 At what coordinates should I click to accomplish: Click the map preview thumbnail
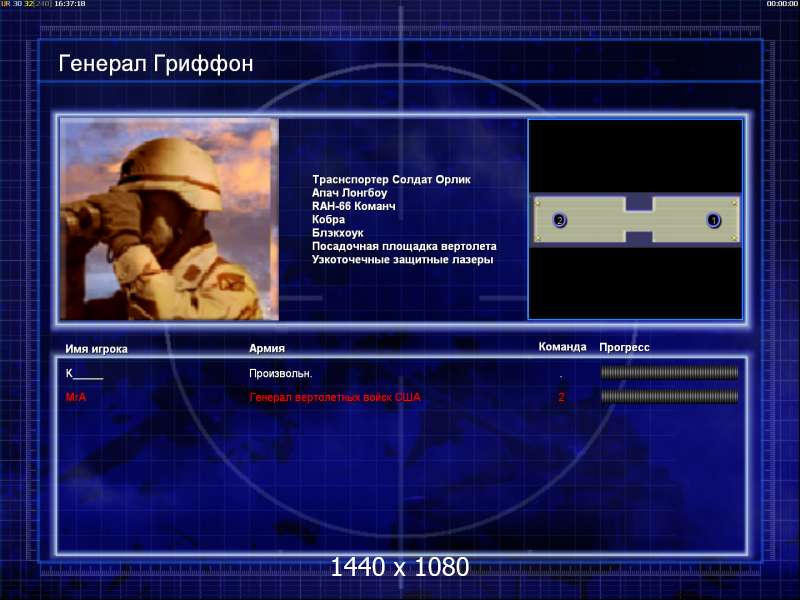click(635, 219)
